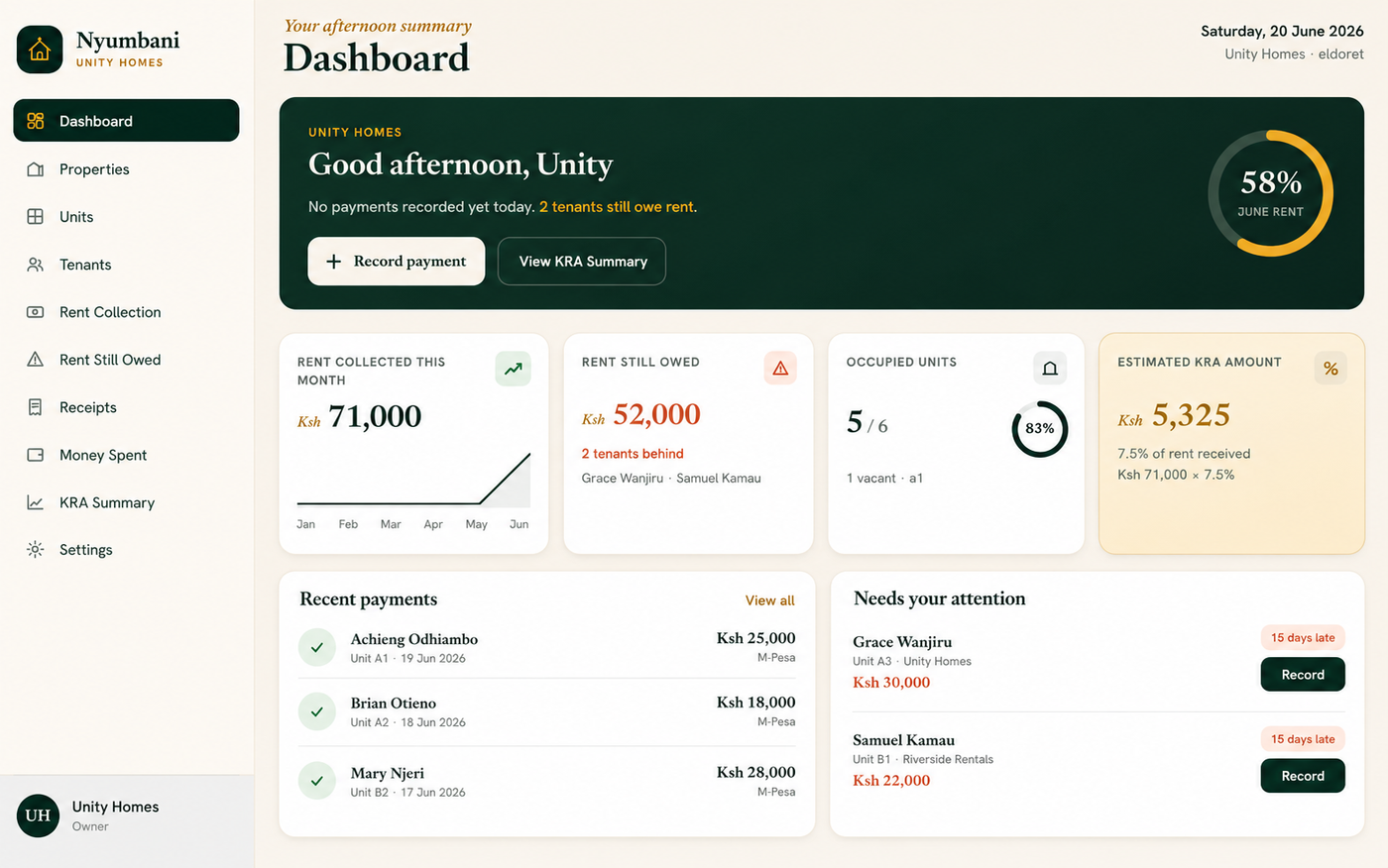Click the Units grid icon
1388x868 pixels.
[x=36, y=217]
